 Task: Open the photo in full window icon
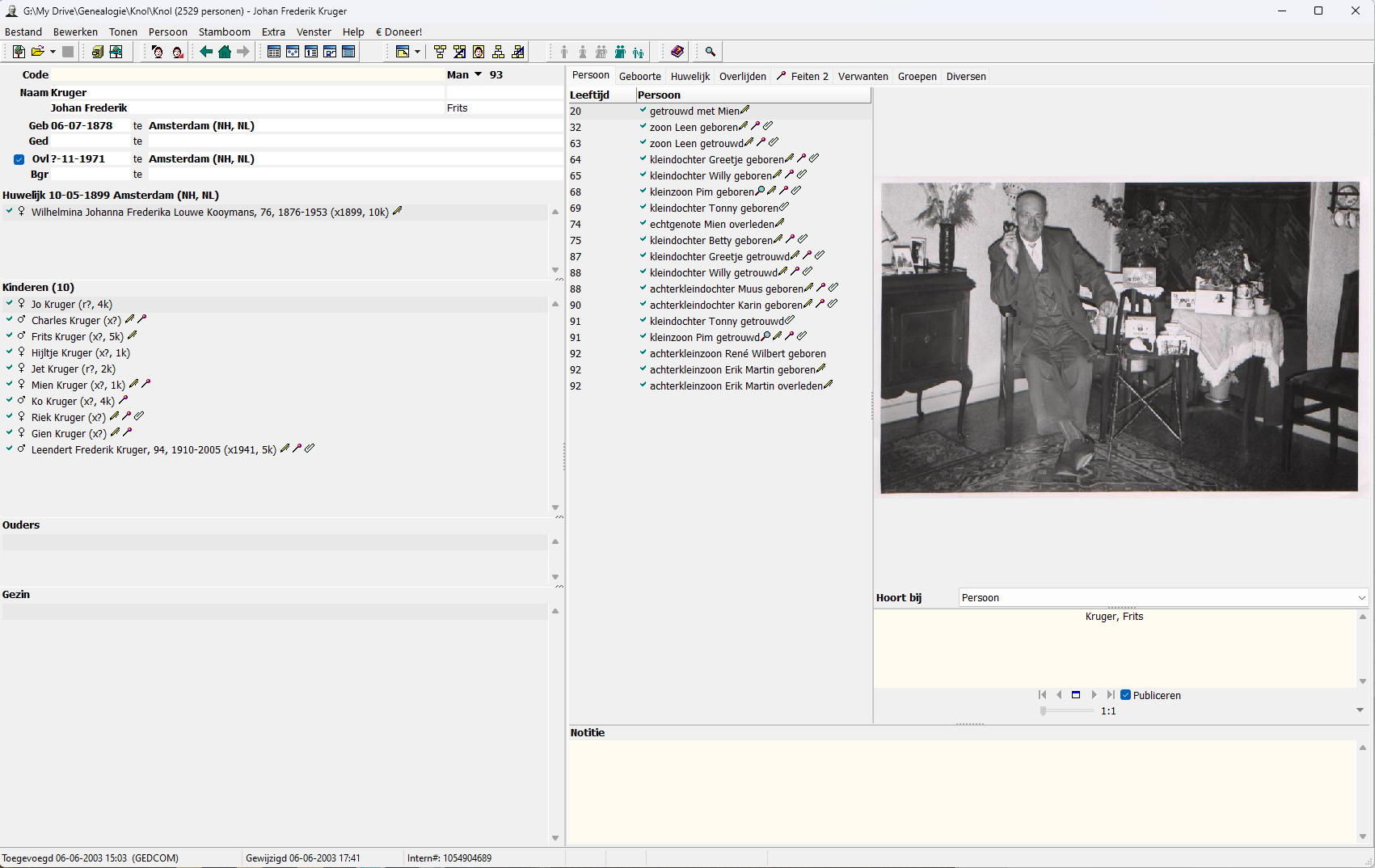point(1076,695)
